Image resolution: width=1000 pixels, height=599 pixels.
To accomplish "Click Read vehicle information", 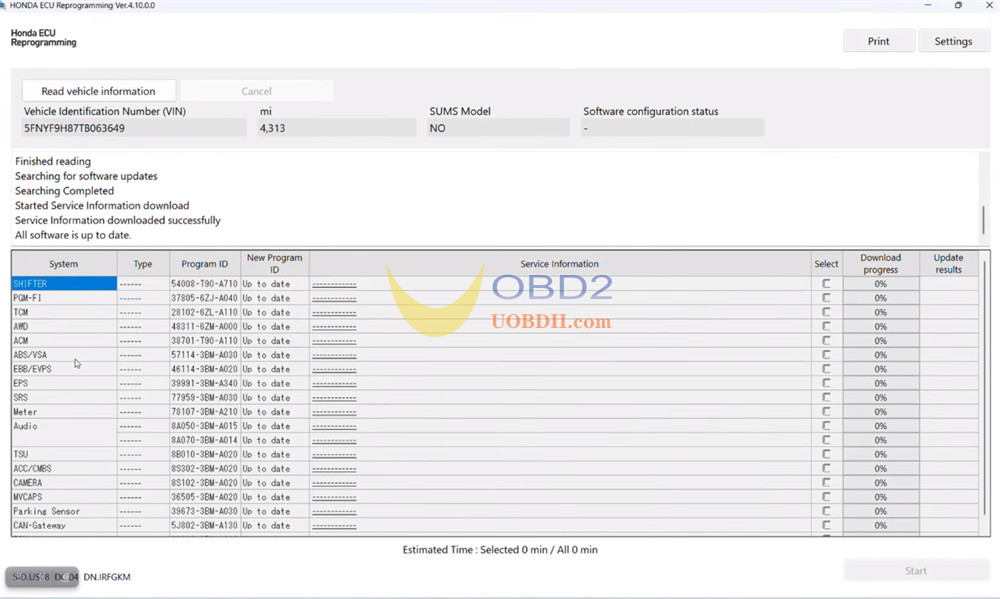I will click(98, 91).
